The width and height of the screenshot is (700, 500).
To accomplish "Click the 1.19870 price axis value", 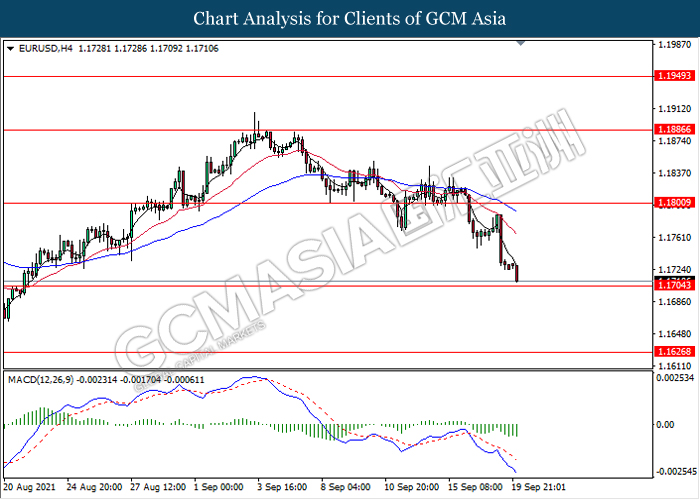I will point(675,45).
